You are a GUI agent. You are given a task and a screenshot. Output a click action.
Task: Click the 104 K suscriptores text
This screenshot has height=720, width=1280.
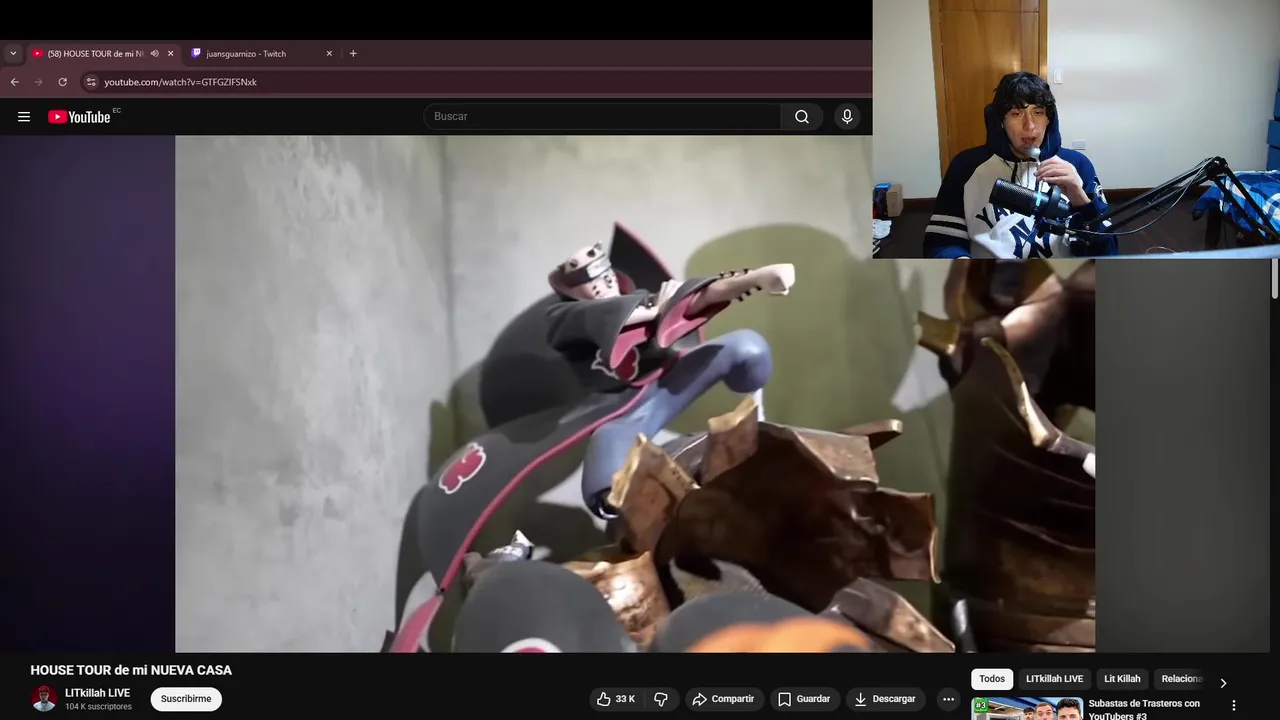click(x=98, y=707)
